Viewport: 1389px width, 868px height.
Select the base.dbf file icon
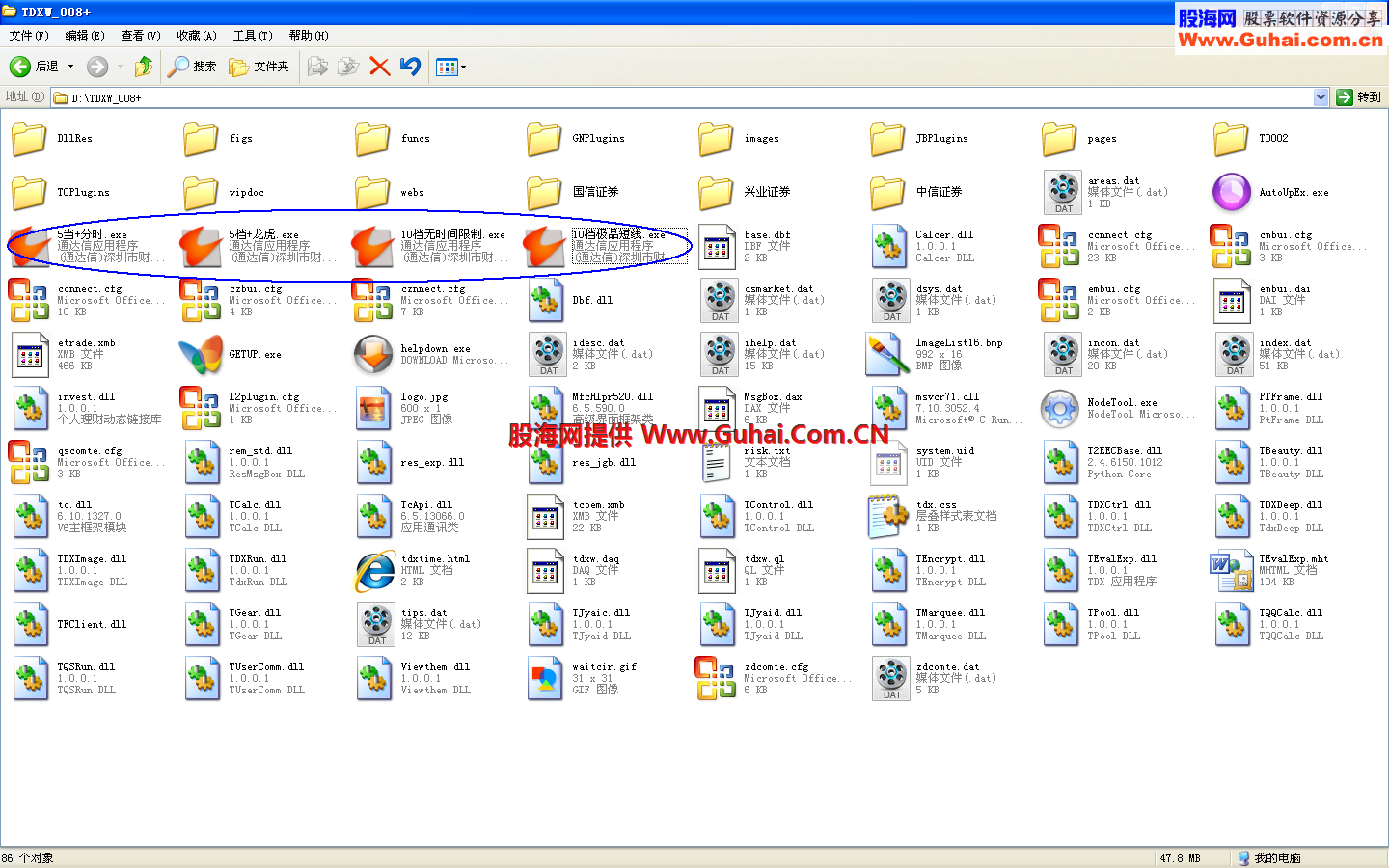point(716,247)
